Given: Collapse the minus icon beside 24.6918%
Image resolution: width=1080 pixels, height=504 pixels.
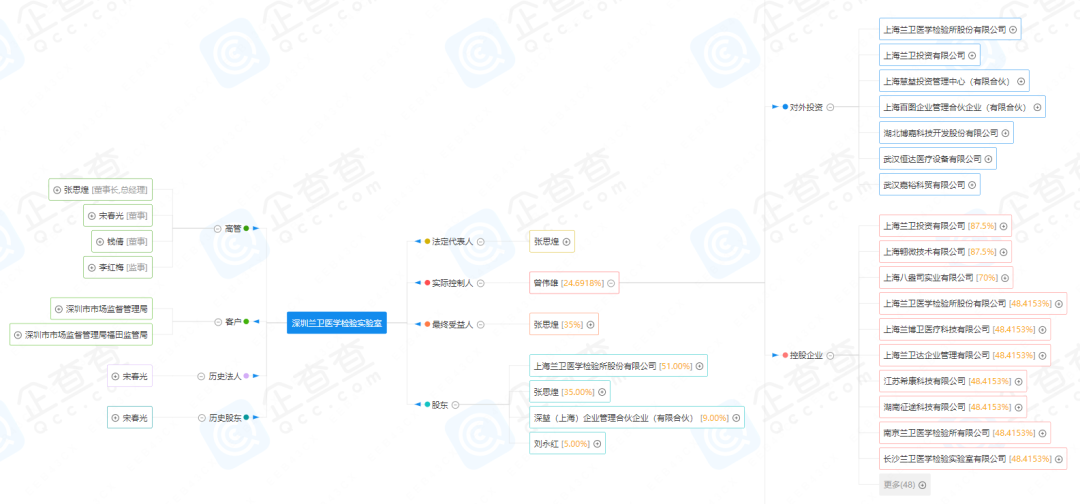Looking at the screenshot, I should coord(611,283).
